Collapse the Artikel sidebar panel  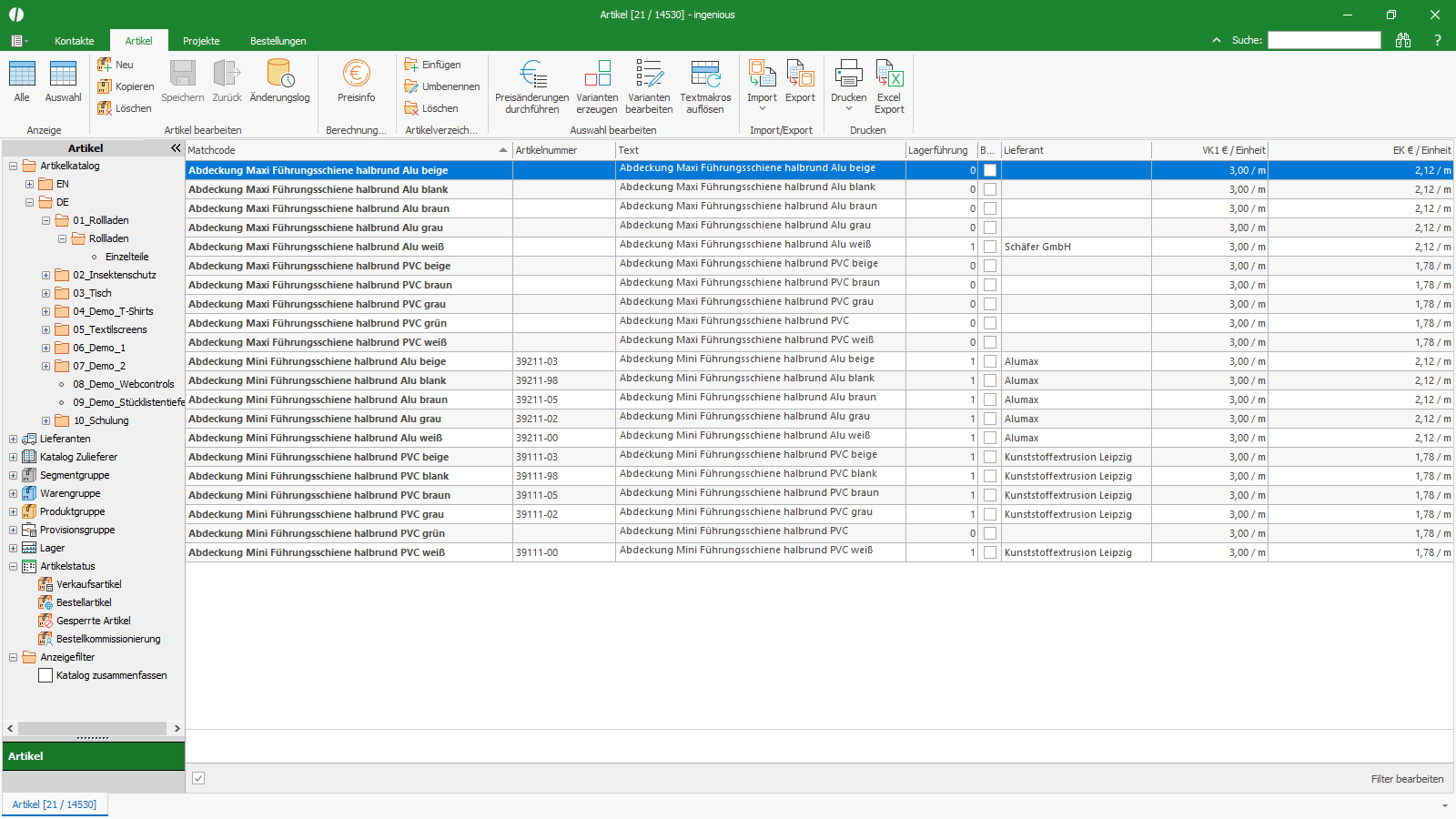tap(176, 147)
